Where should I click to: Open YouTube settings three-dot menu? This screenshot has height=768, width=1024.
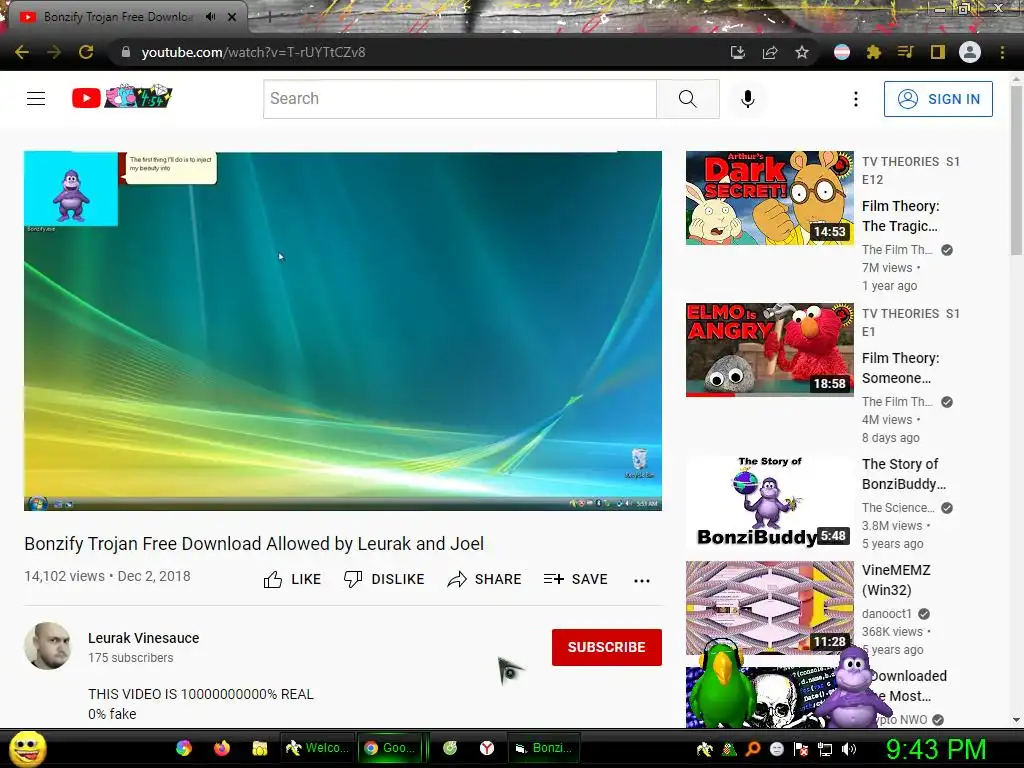tap(856, 99)
